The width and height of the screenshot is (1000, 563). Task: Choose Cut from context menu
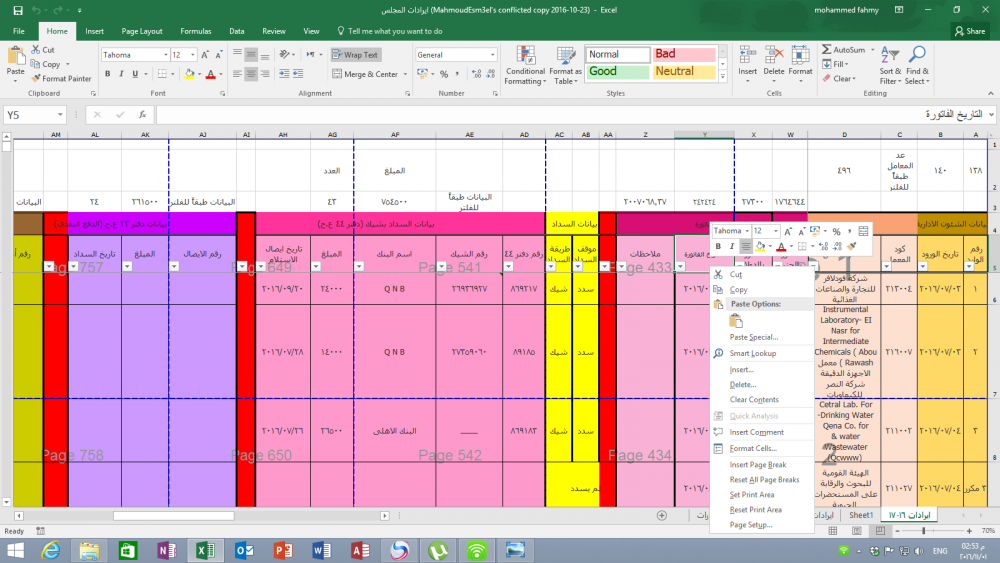[761, 274]
